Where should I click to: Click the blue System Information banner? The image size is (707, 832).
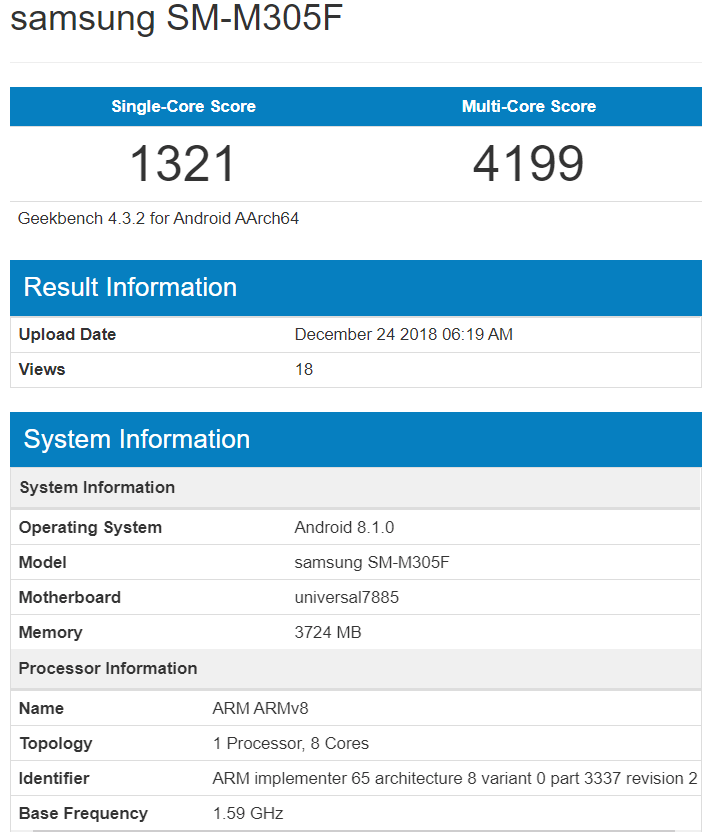(x=356, y=439)
